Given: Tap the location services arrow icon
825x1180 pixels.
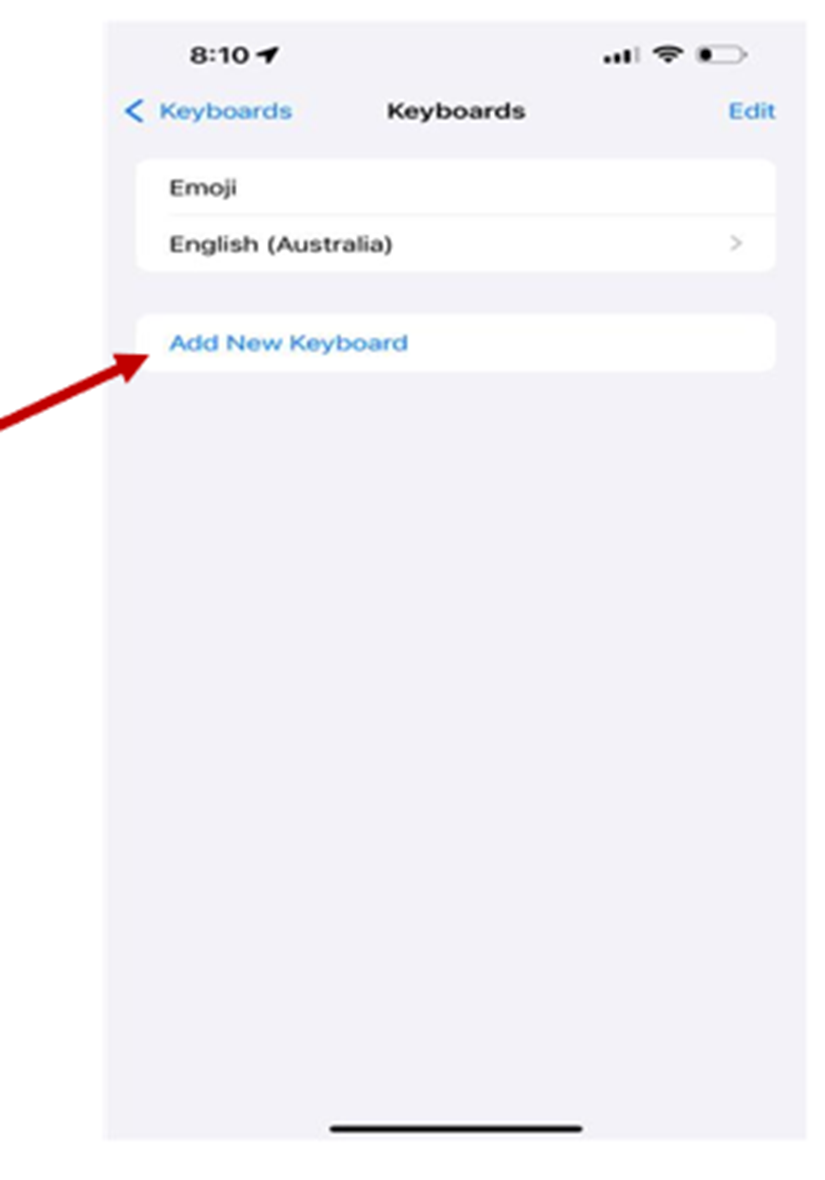Looking at the screenshot, I should pos(267,56).
